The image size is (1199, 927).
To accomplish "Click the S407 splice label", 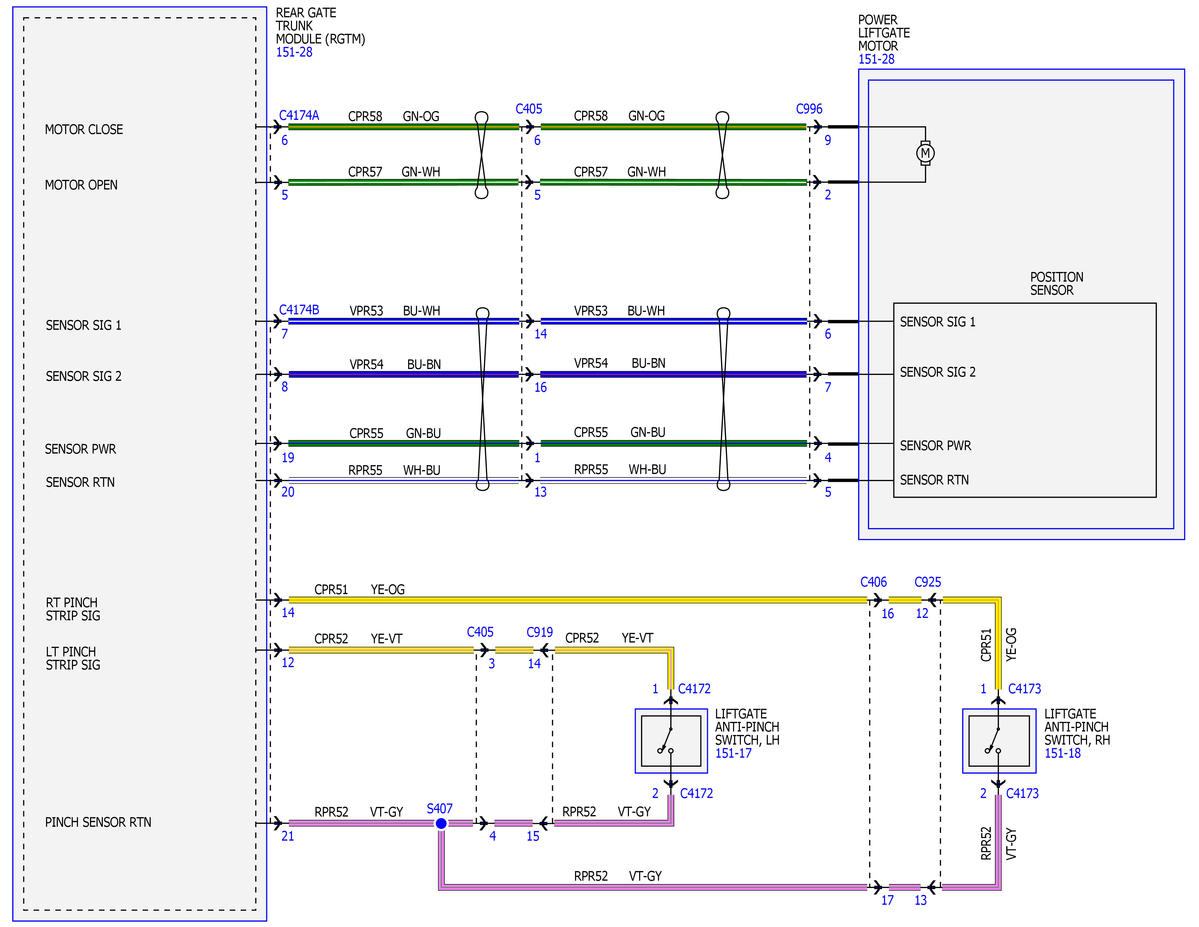I will [440, 808].
